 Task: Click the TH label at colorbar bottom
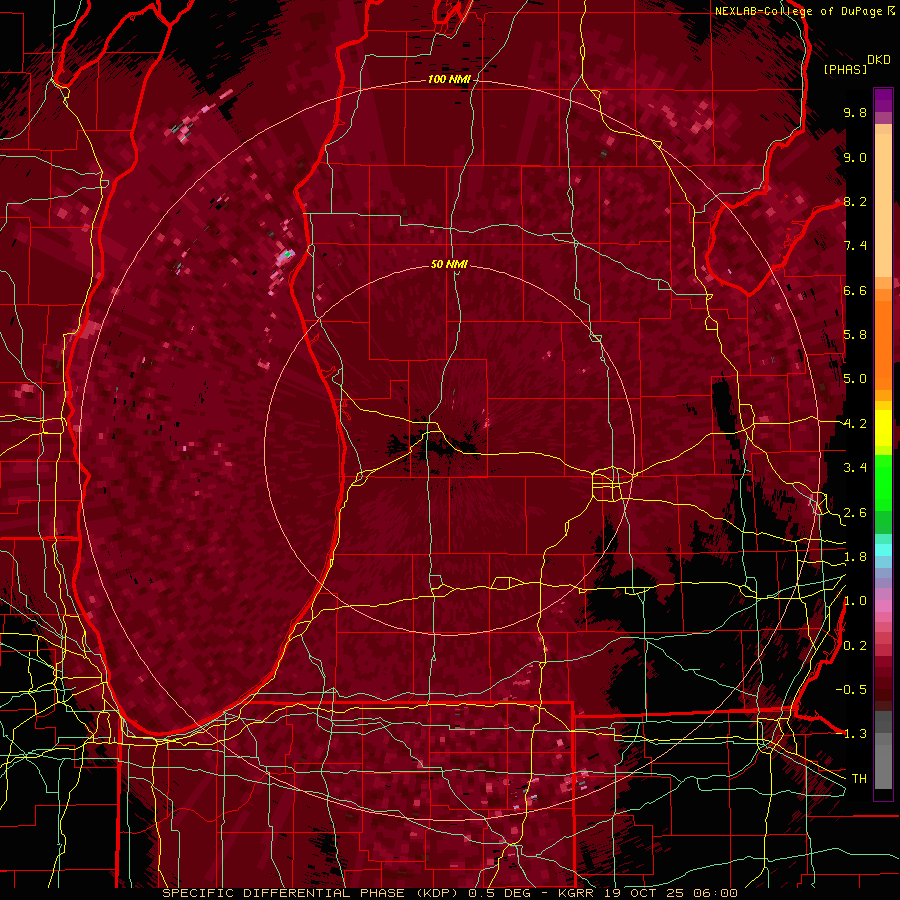click(859, 779)
